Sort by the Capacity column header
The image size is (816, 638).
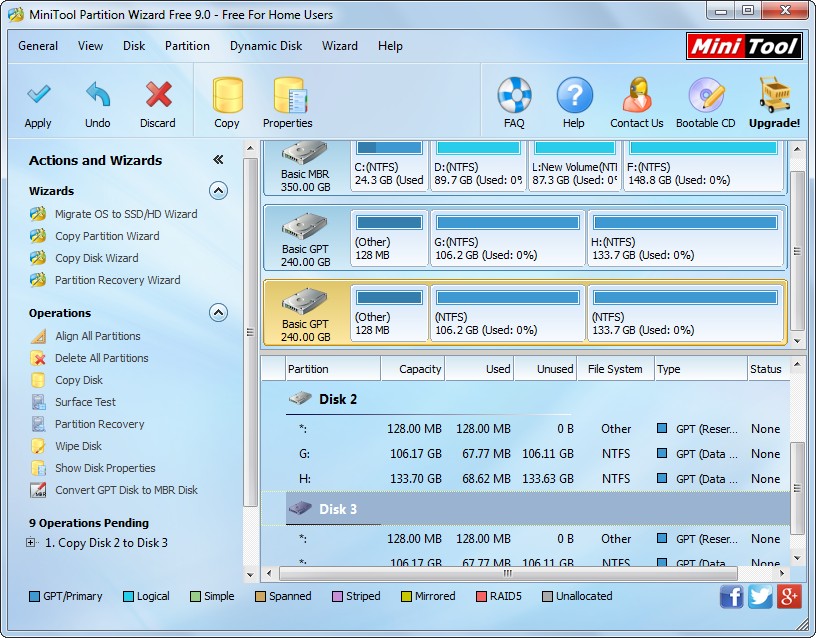413,369
